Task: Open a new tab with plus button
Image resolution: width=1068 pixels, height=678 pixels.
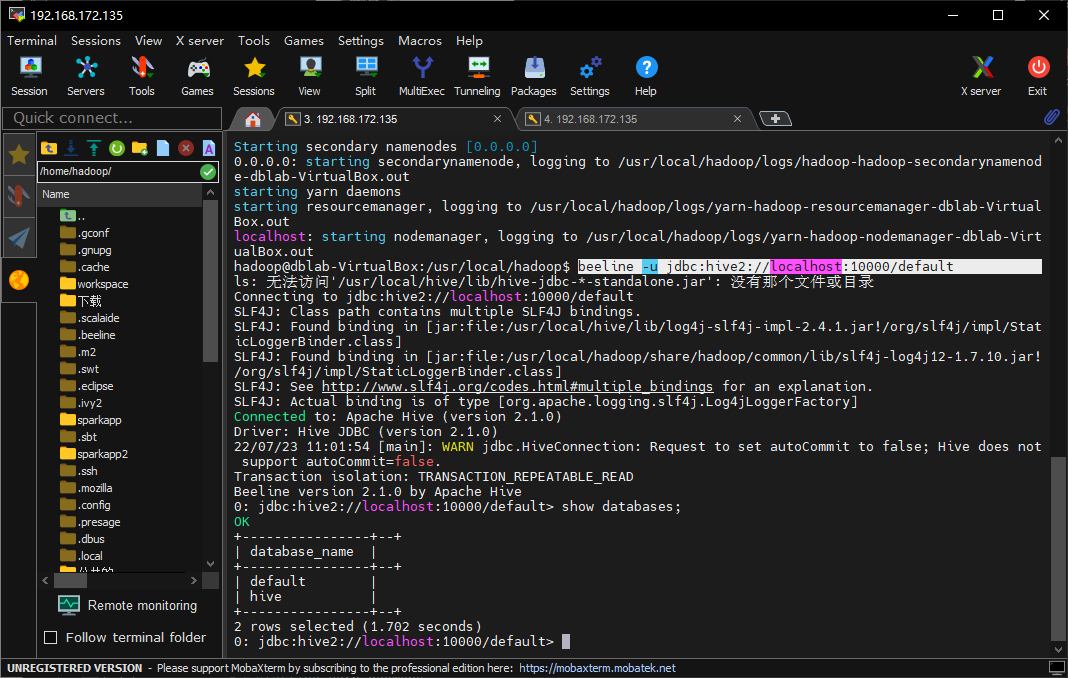Action: click(775, 119)
